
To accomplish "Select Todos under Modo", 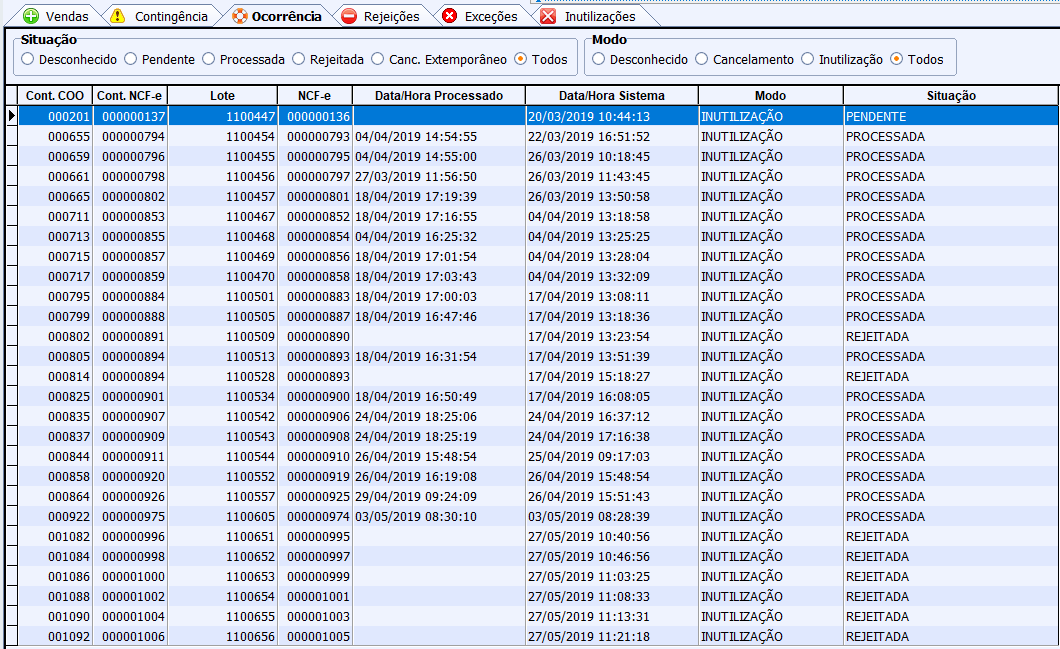I will coord(917,59).
